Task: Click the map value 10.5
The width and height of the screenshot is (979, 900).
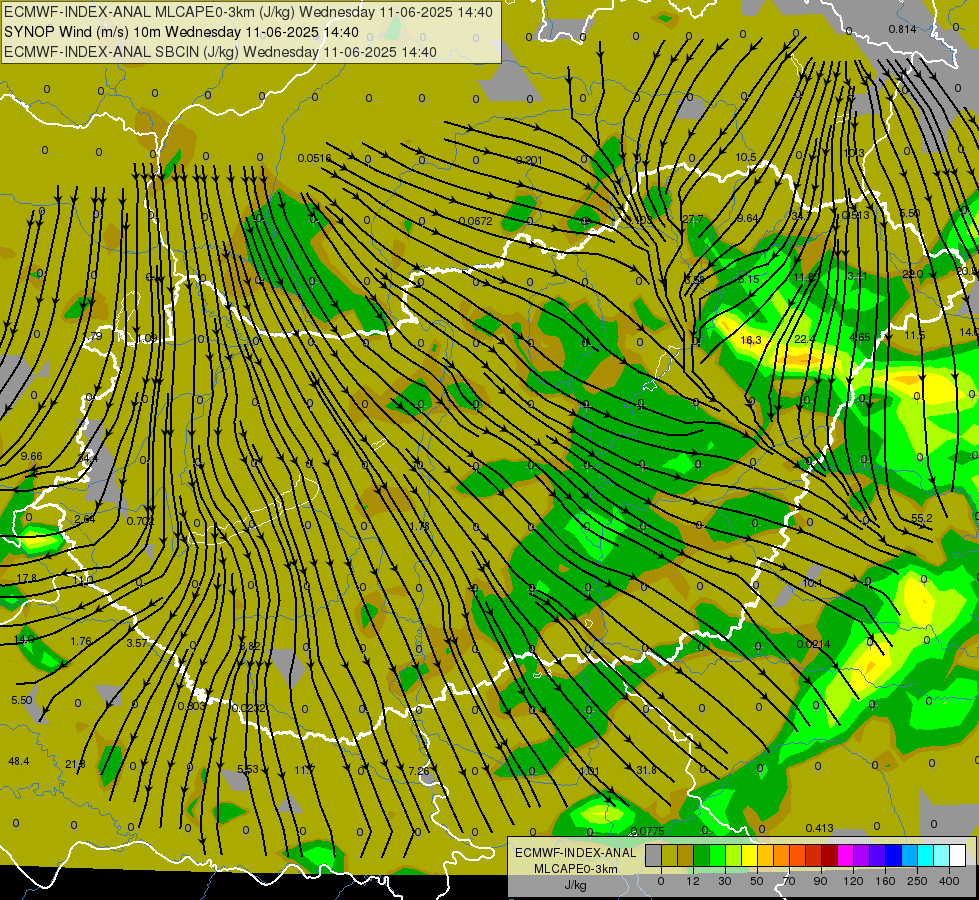Action: [746, 157]
